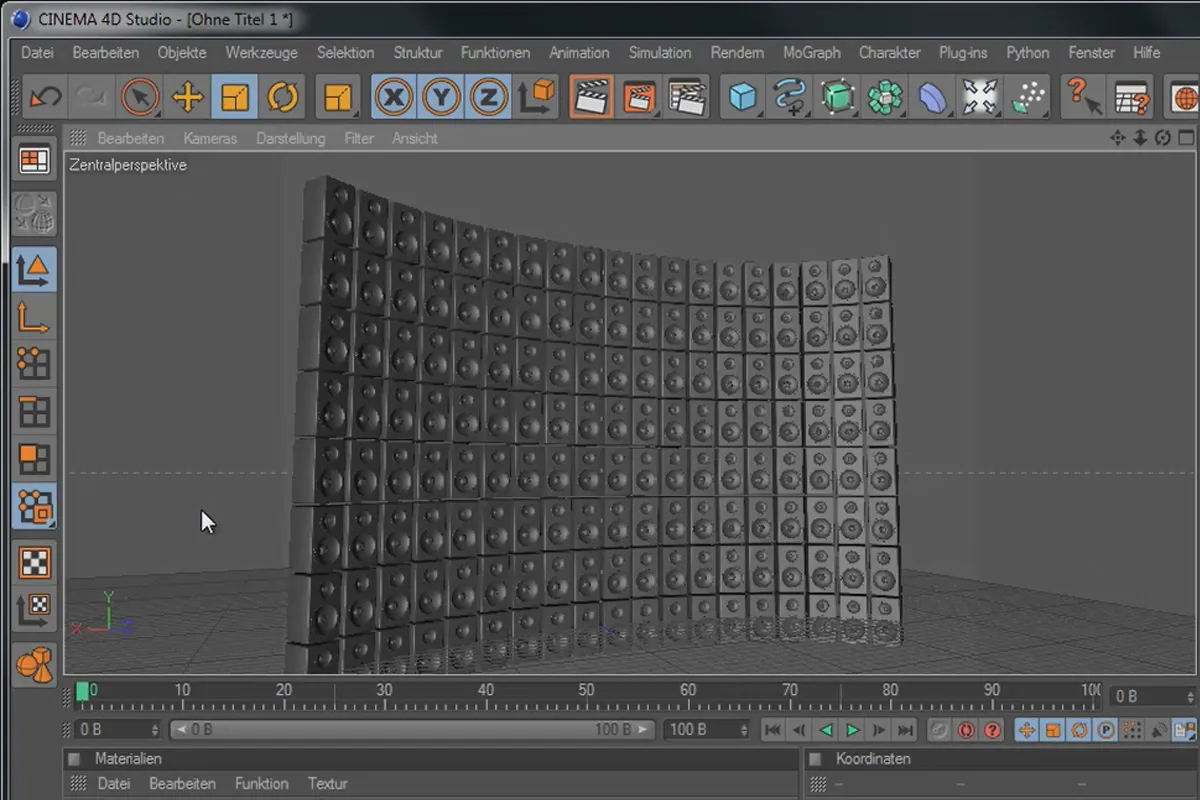Toggle the X axis lock
Viewport: 1200px width, 800px height.
tap(394, 98)
